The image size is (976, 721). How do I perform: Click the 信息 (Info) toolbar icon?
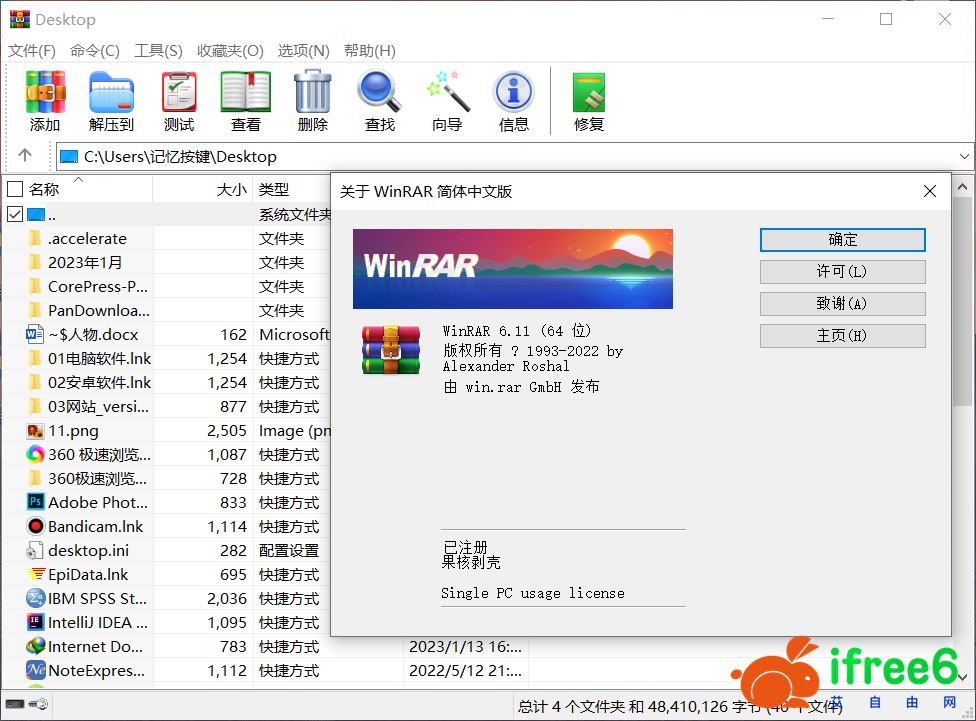514,101
